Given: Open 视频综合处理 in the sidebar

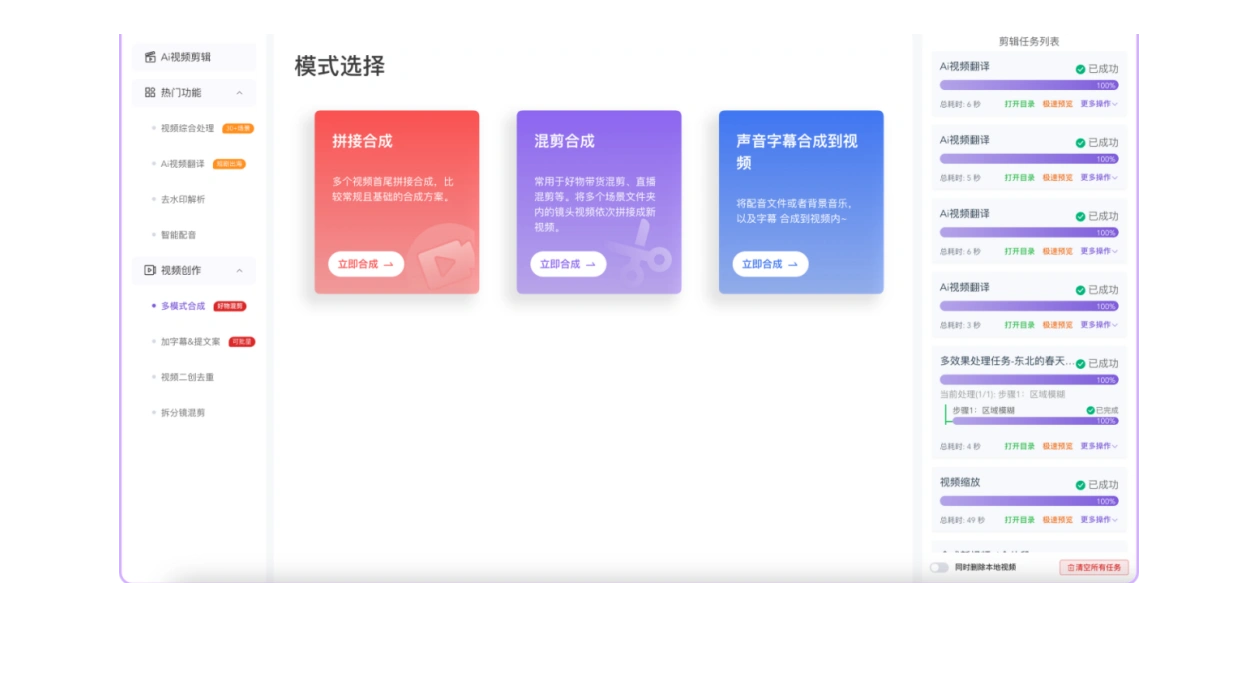Looking at the screenshot, I should (x=187, y=128).
